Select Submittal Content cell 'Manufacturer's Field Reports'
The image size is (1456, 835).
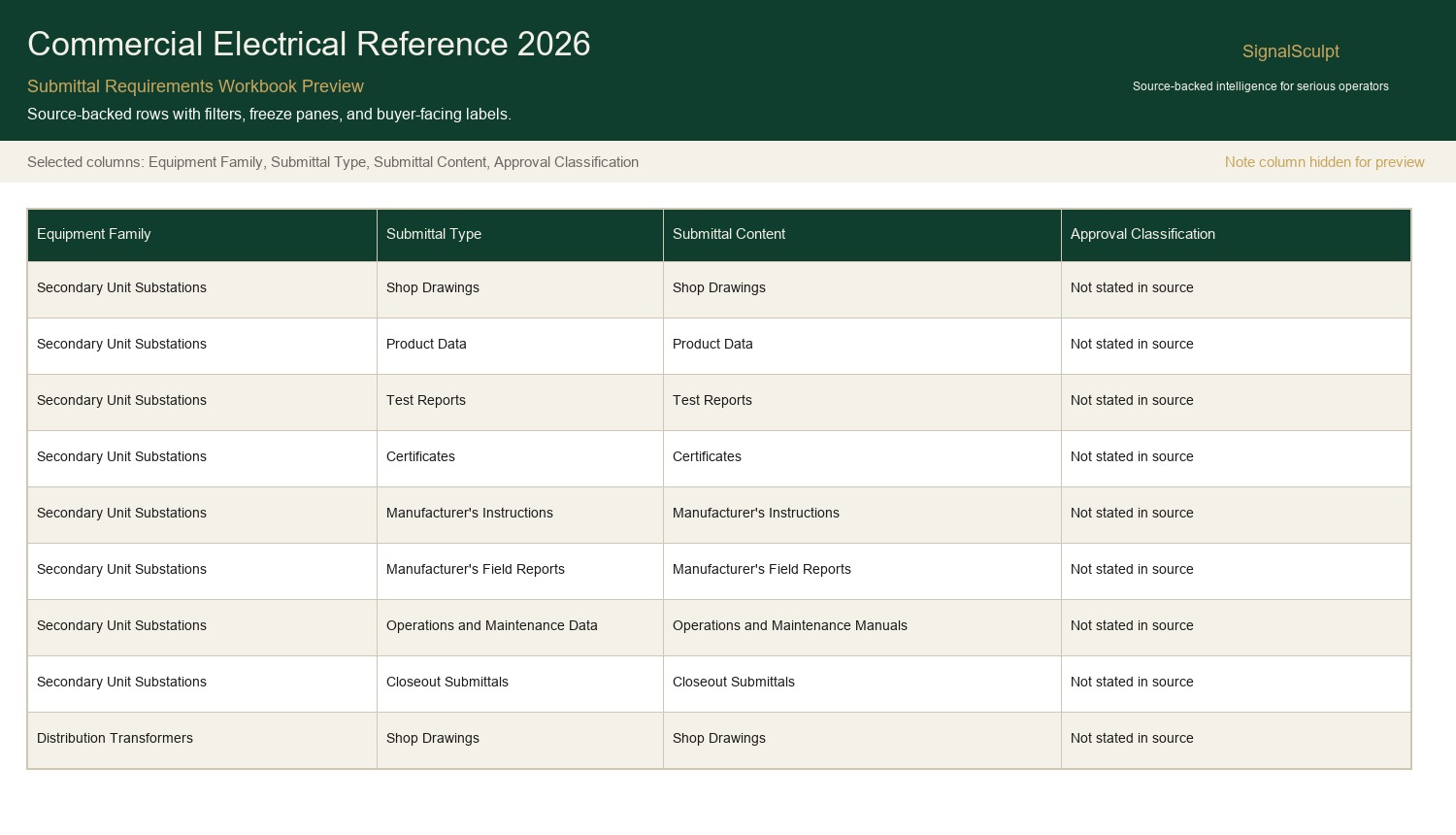862,571
